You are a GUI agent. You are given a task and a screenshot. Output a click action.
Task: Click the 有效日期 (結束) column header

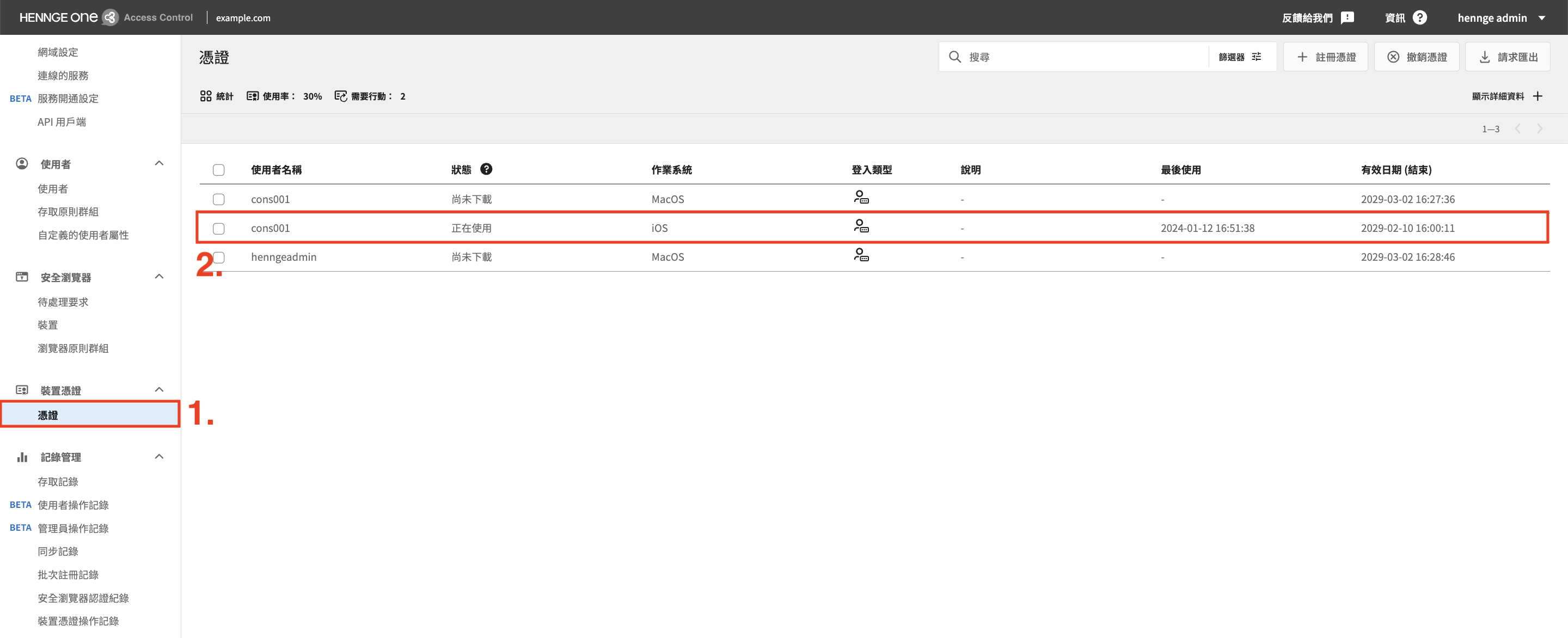pos(1396,170)
